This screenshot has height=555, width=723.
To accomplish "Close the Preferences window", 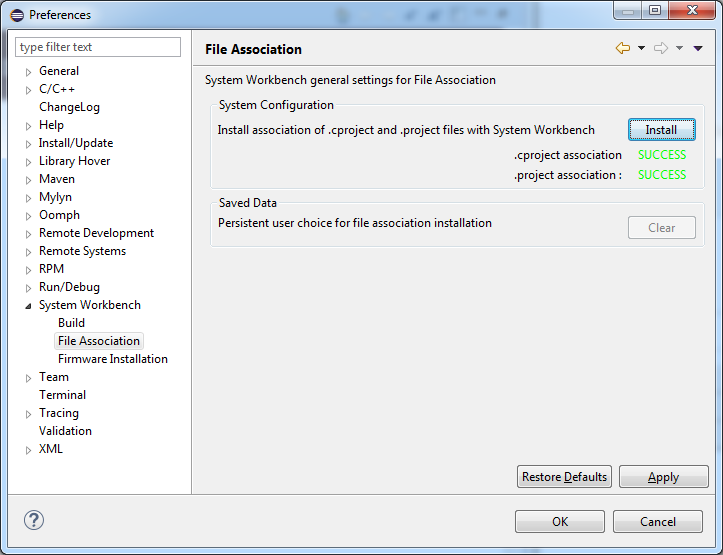I will 692,10.
